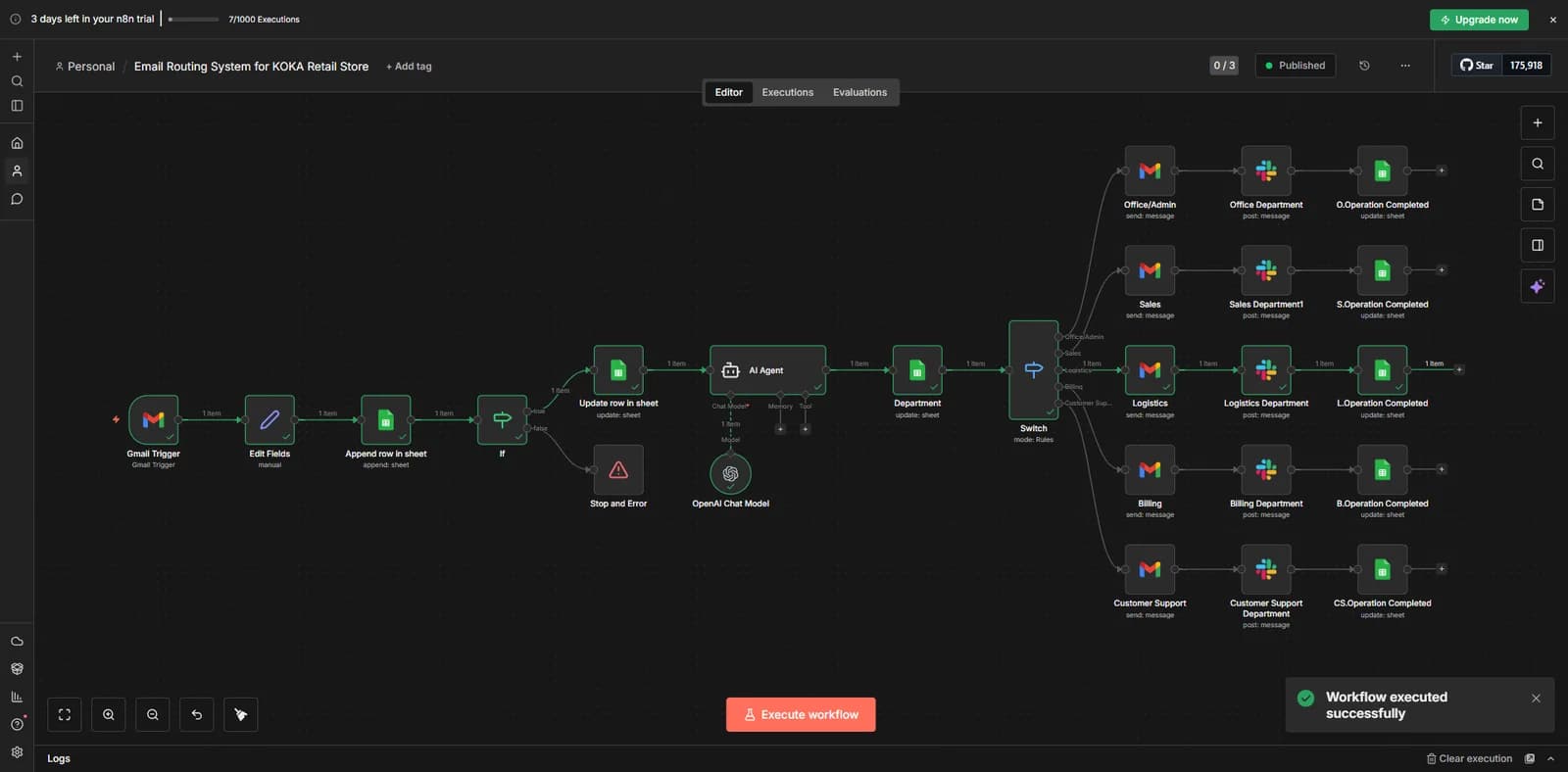This screenshot has width=1568, height=772.
Task: Open the sidebar search
Action: [17, 81]
